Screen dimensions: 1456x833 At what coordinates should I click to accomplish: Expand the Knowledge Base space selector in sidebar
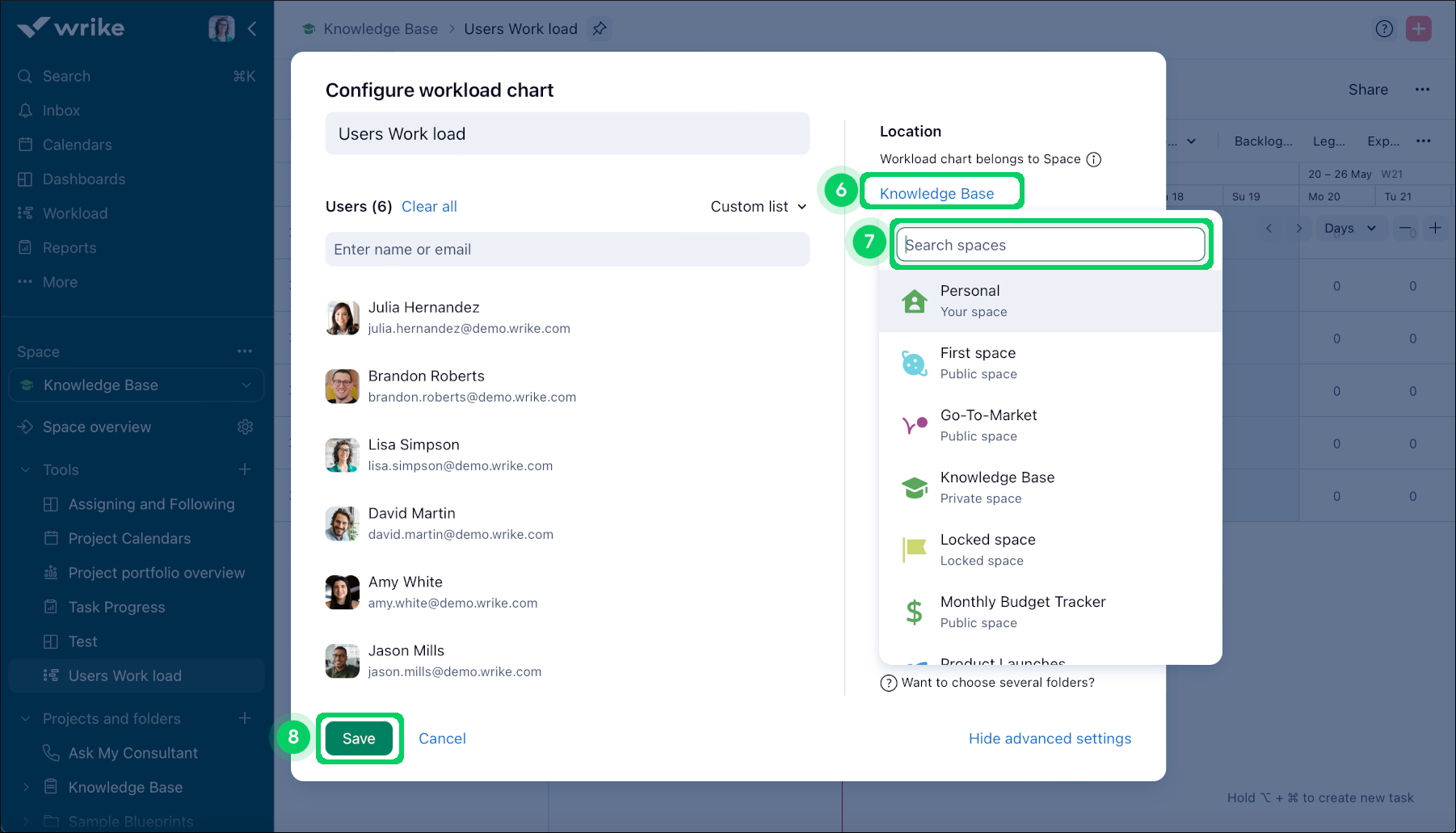click(246, 385)
